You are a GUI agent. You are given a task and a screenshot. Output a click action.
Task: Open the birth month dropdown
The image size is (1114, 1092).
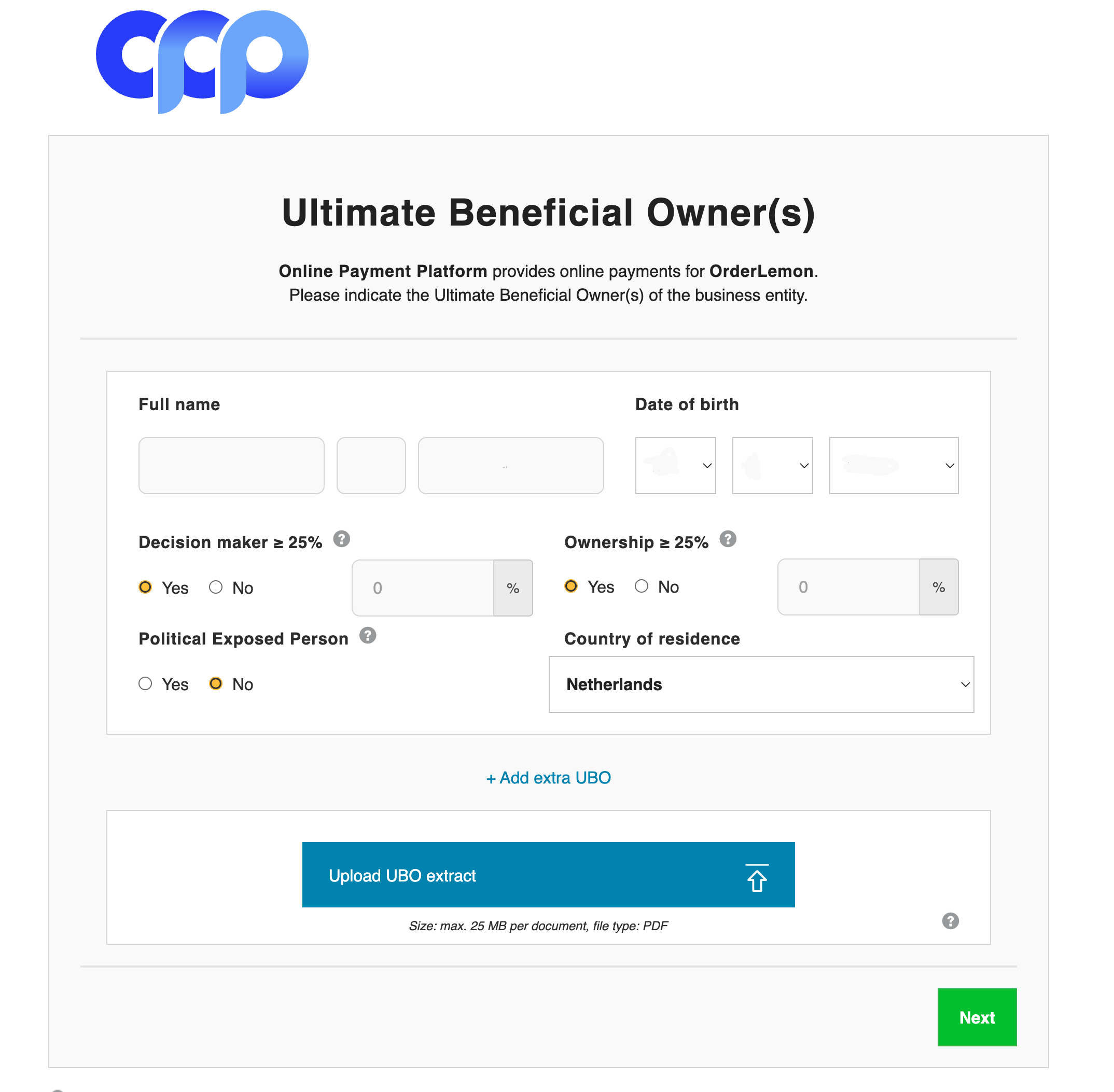click(772, 465)
